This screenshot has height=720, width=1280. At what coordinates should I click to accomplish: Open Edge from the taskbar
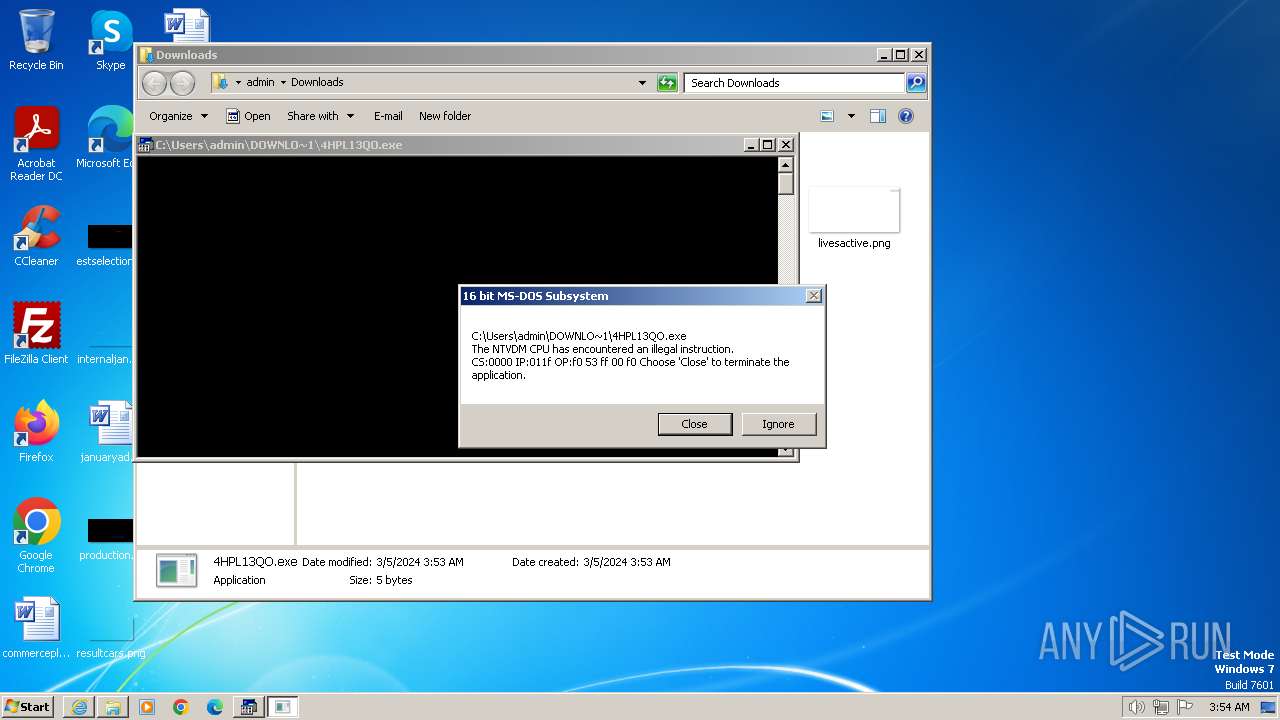coord(215,707)
